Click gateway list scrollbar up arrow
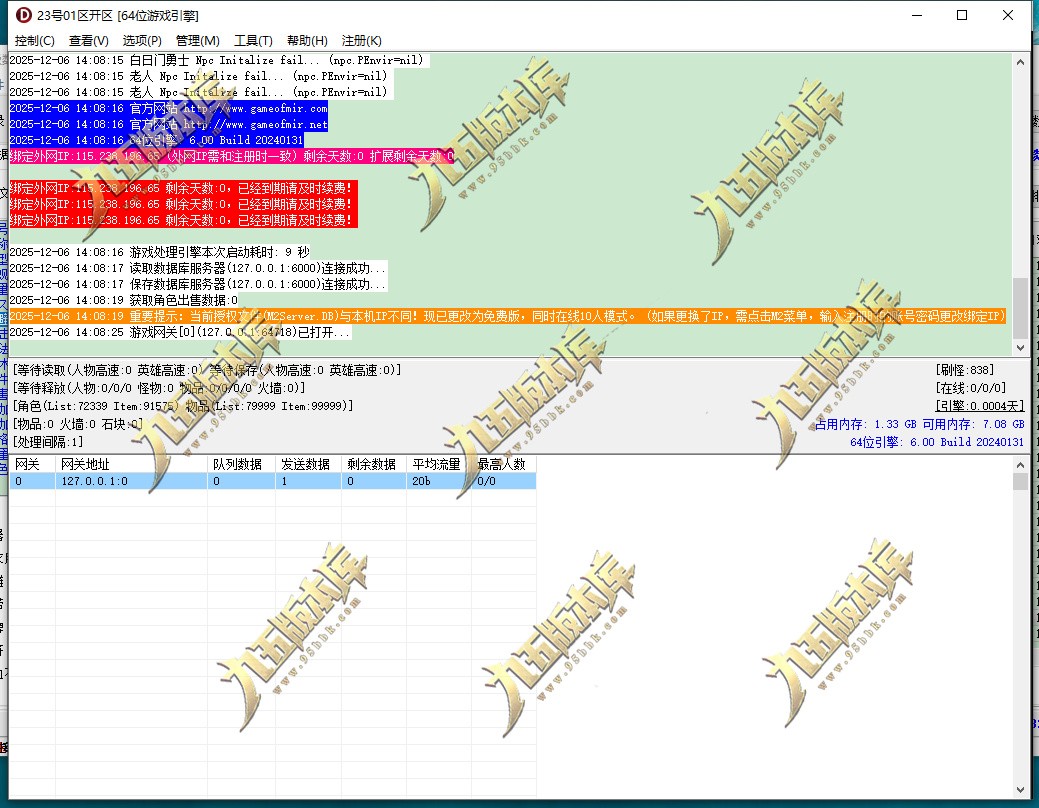The width and height of the screenshot is (1039, 808). (1020, 465)
